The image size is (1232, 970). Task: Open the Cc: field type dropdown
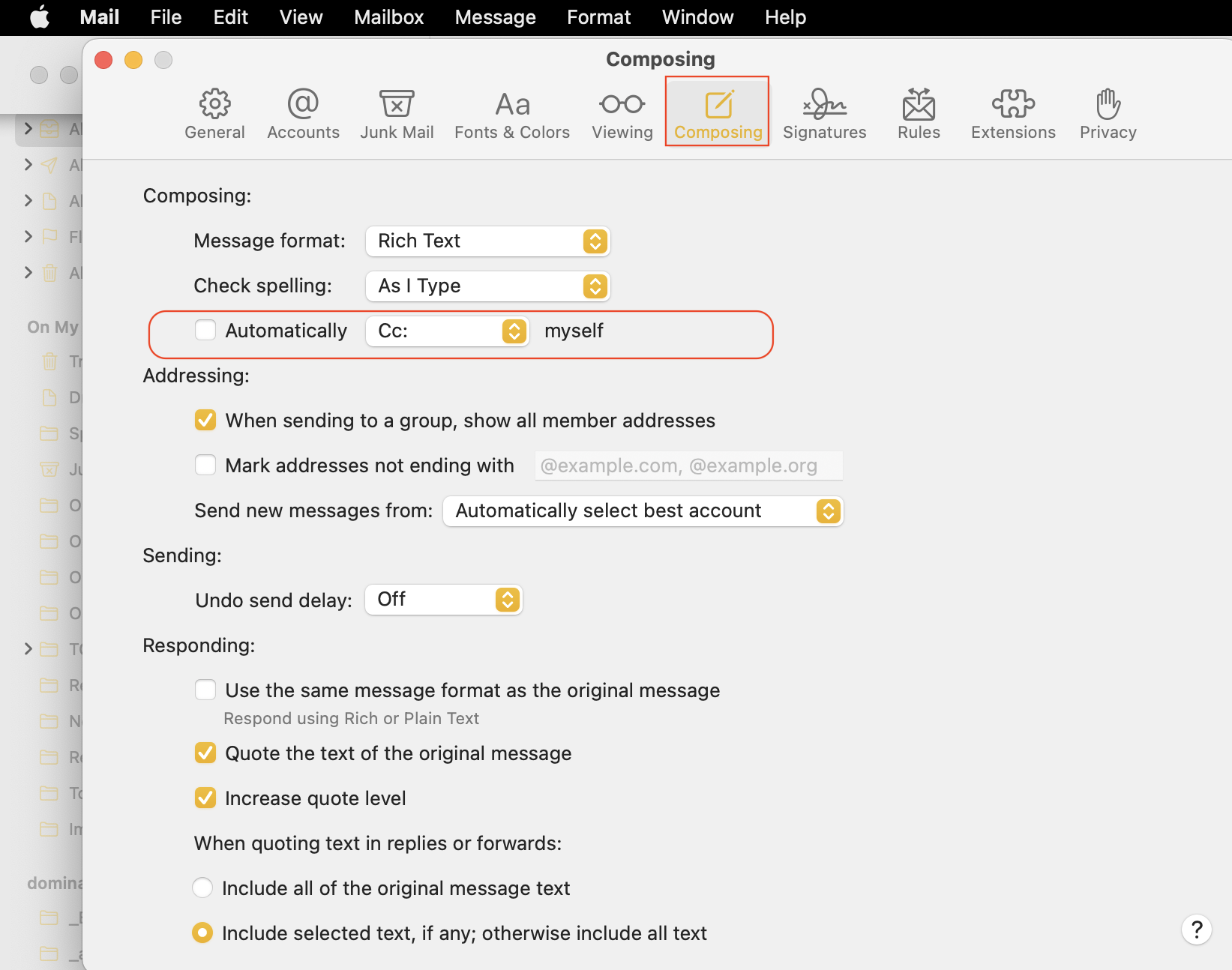pyautogui.click(x=448, y=331)
